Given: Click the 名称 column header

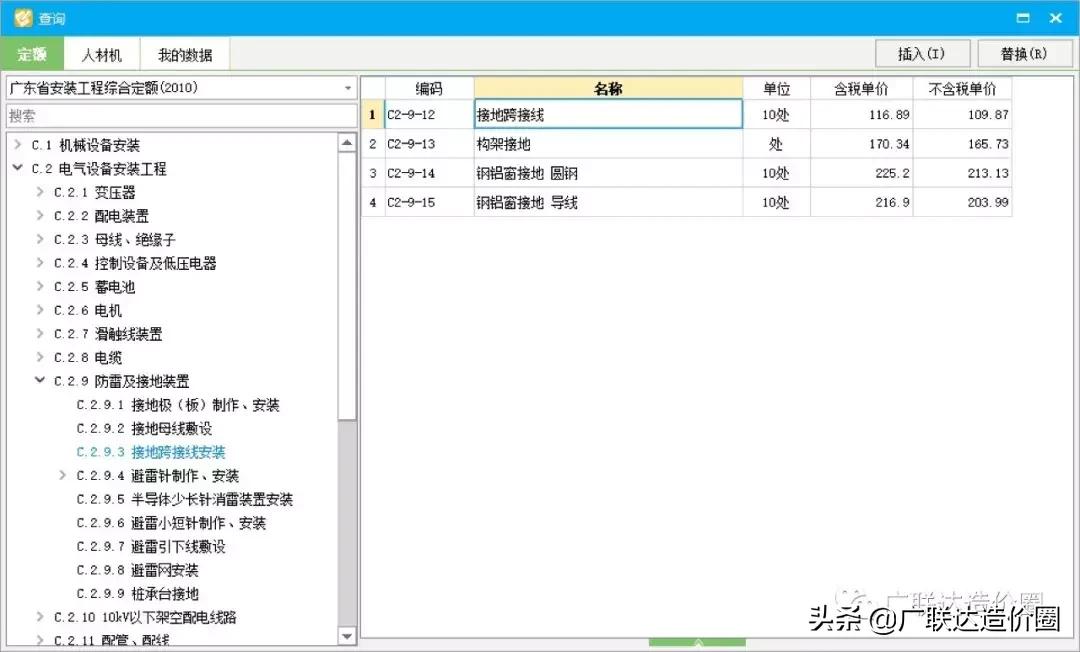Looking at the screenshot, I should tap(608, 88).
